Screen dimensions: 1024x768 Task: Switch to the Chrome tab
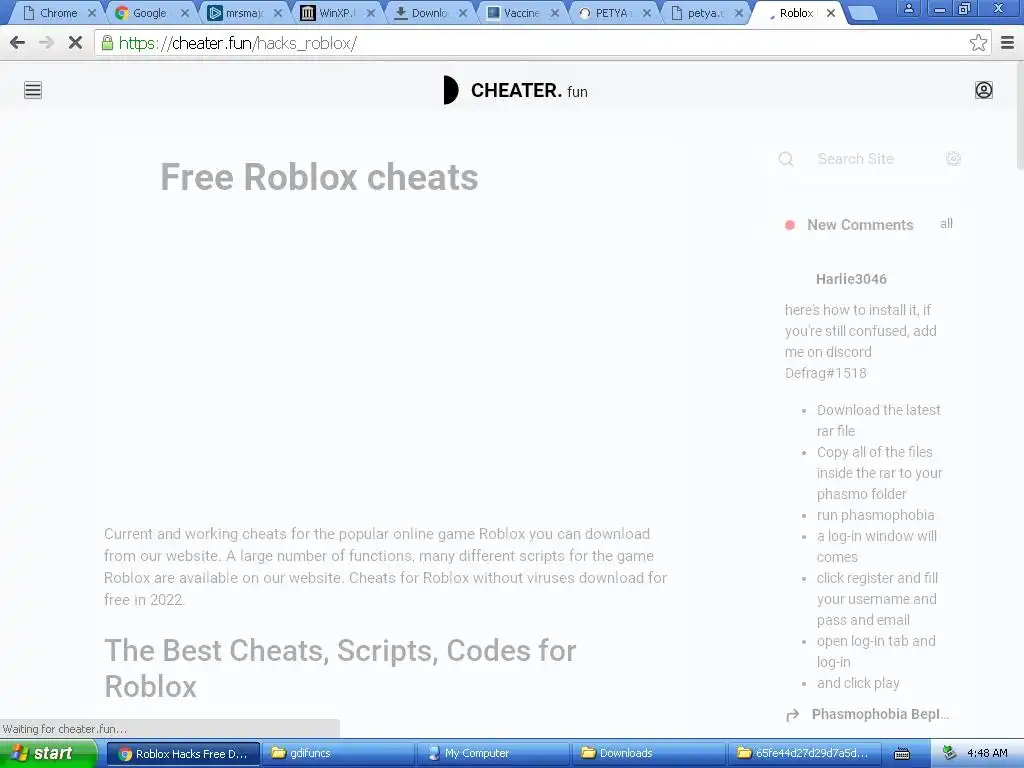point(57,13)
